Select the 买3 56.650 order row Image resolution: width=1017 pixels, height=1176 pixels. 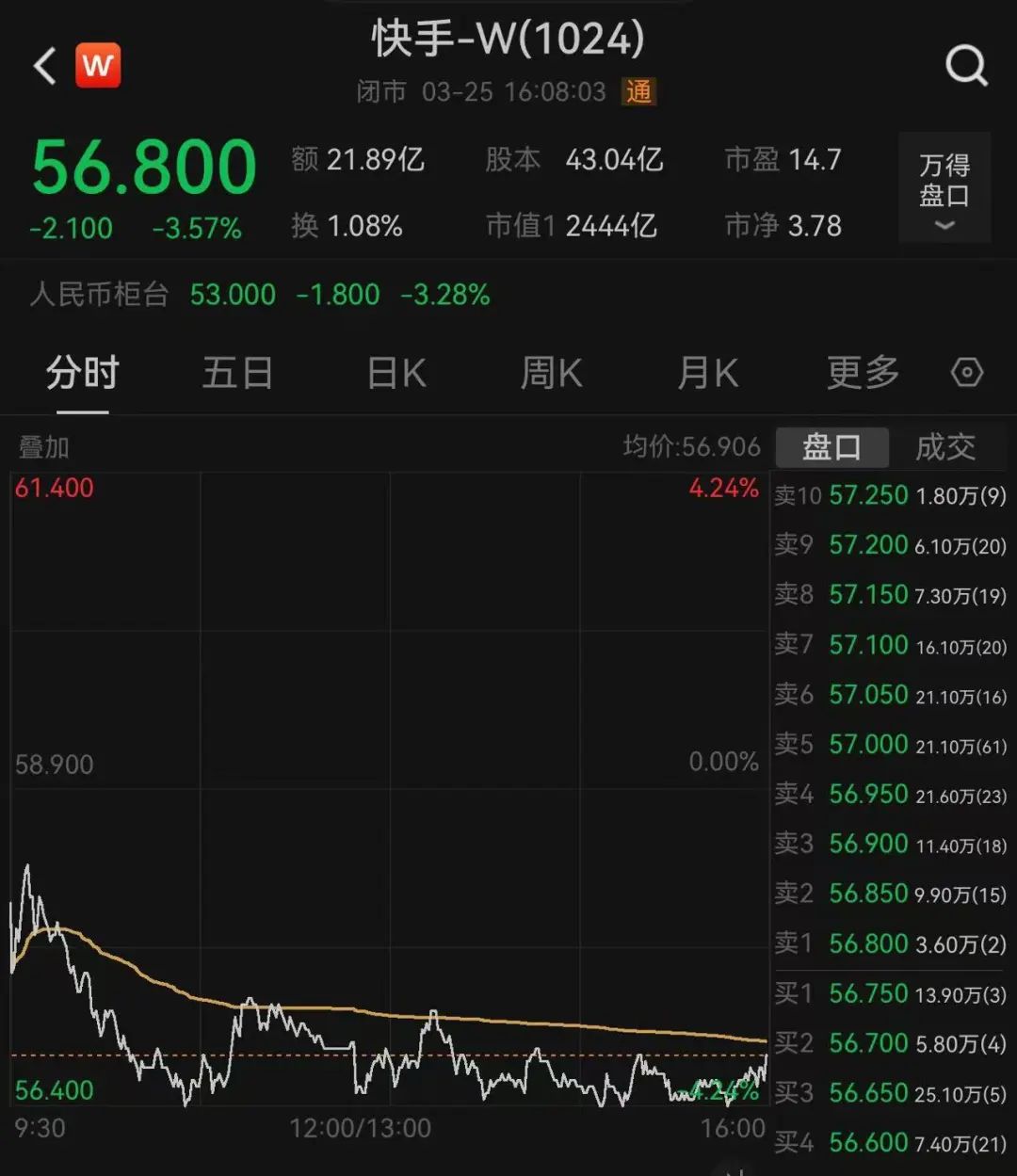891,1093
